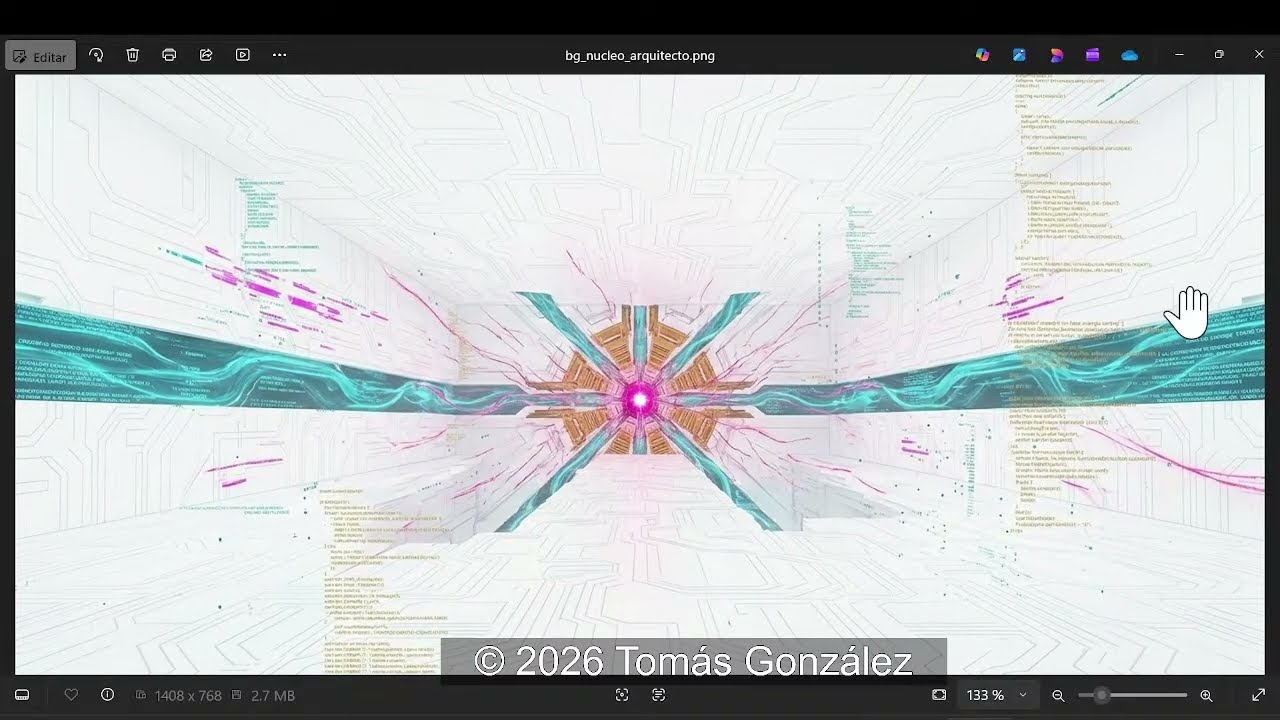This screenshot has width=1280, height=720.
Task: Click the 2.7 MB file size text
Action: pyautogui.click(x=273, y=695)
